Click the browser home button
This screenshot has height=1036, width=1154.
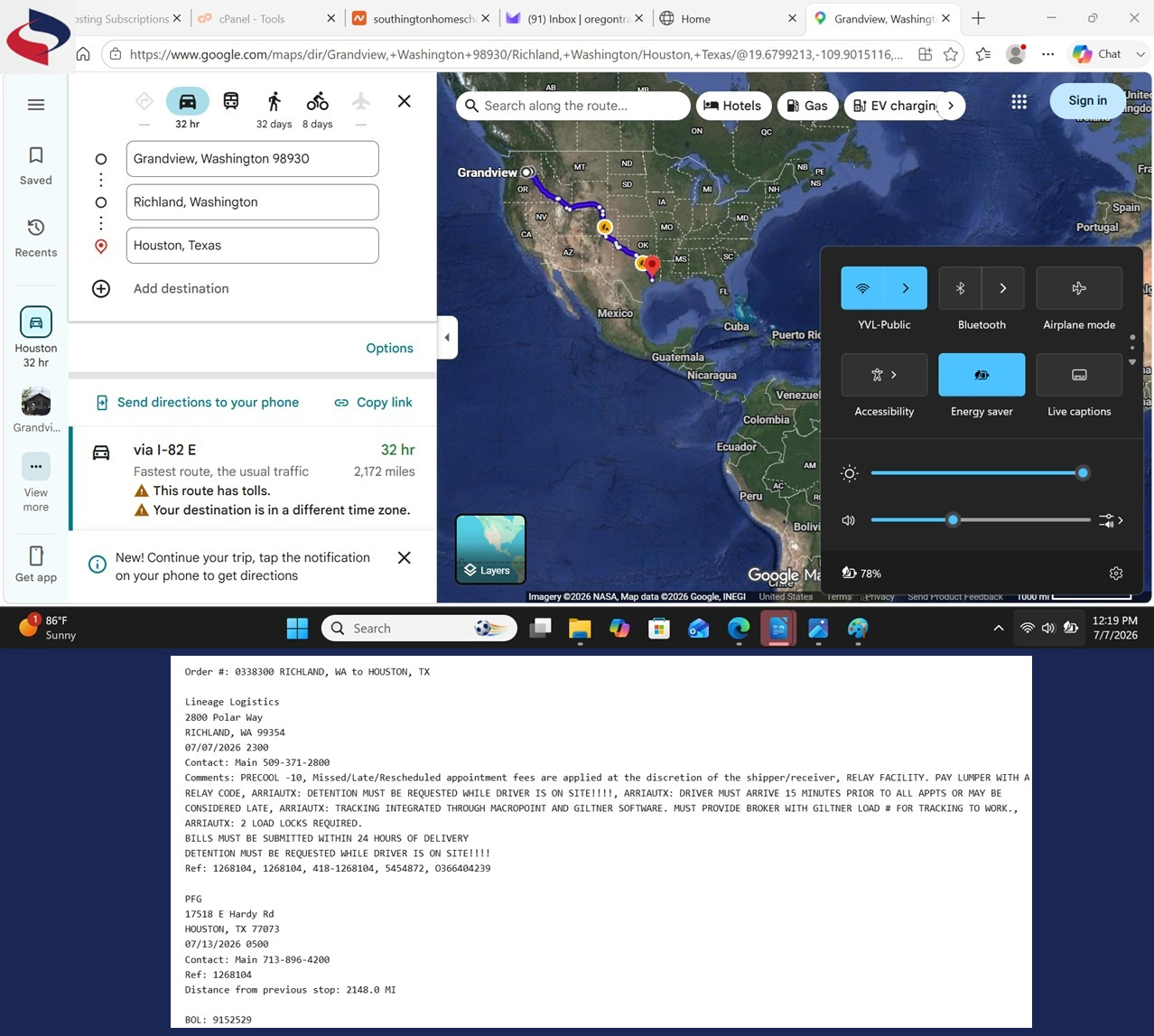pos(83,54)
